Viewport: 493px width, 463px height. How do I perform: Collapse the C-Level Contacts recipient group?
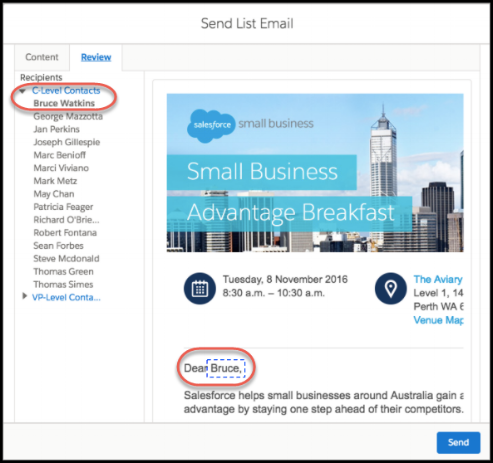coord(23,91)
